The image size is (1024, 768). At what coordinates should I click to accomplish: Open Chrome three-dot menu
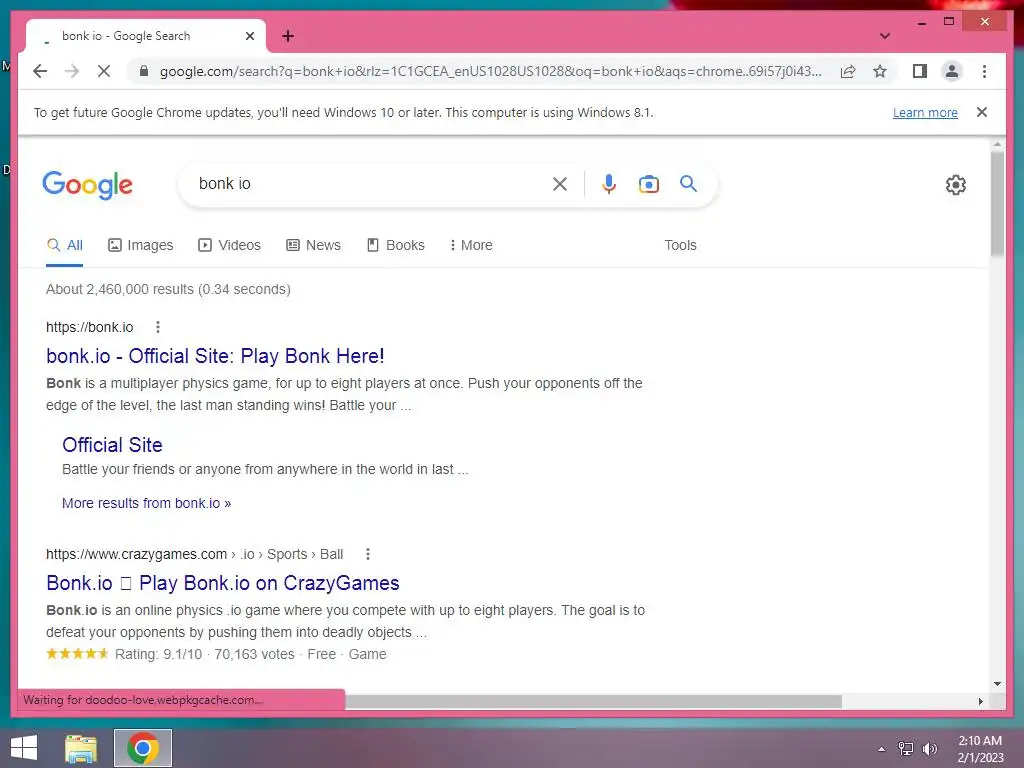[x=984, y=71]
